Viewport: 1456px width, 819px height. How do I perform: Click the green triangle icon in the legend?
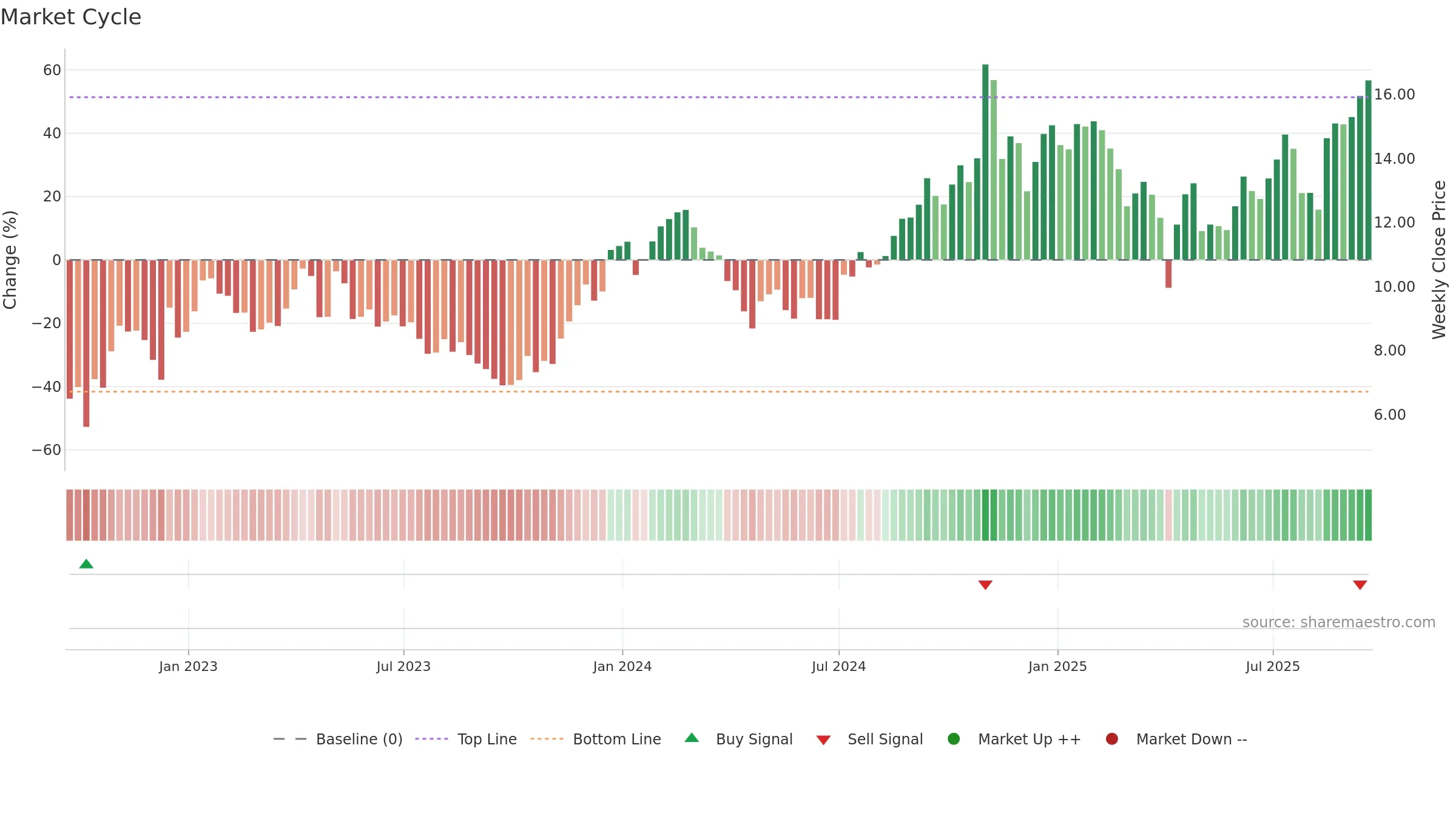tap(692, 738)
